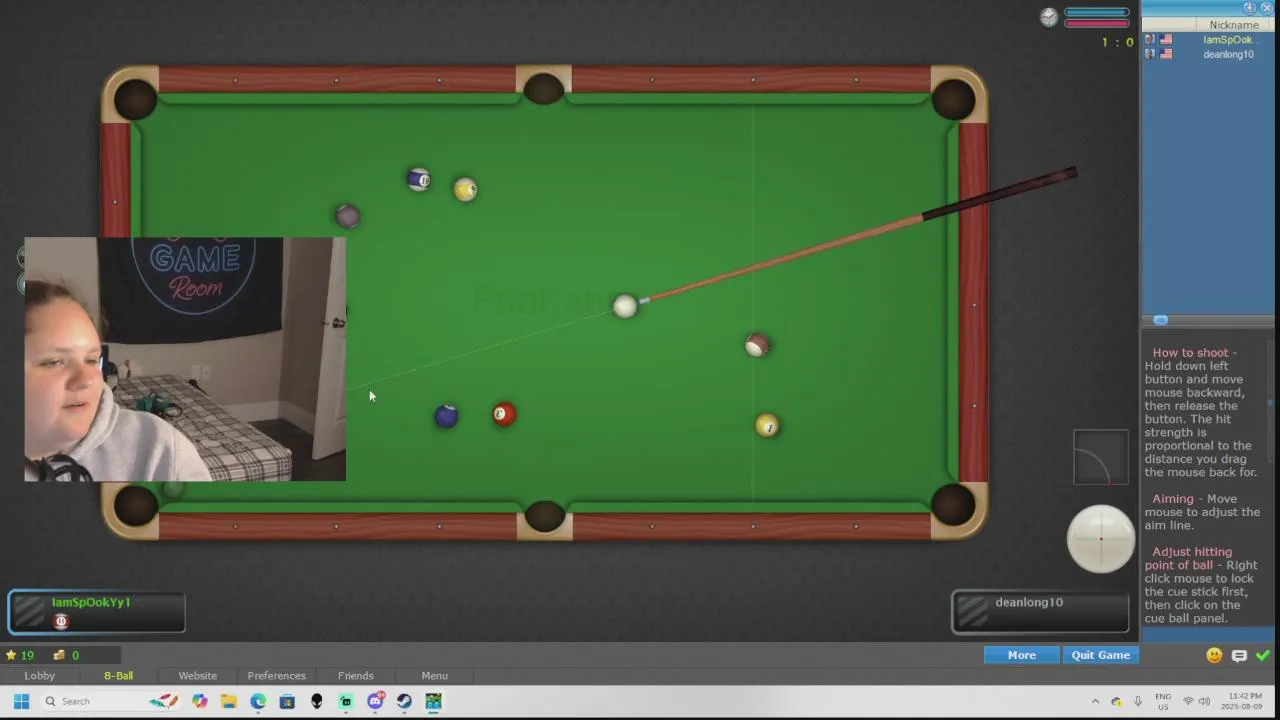
Task: Open Microsoft Edge from the taskbar
Action: [x=258, y=701]
